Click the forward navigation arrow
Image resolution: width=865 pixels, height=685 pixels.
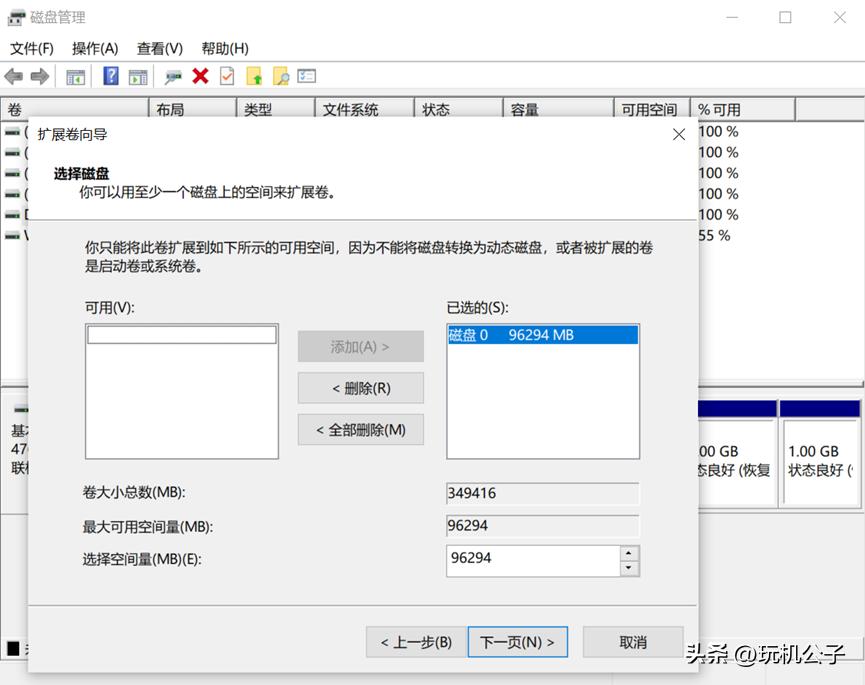coord(38,76)
